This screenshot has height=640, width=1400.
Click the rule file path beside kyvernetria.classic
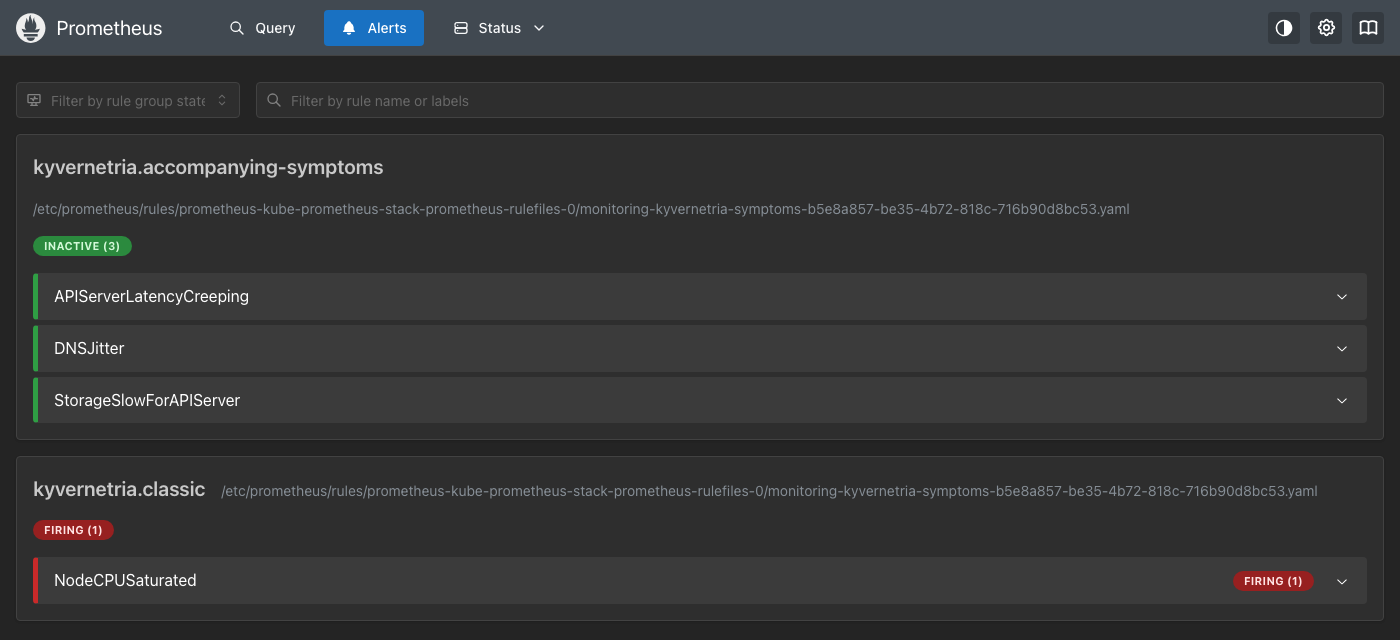769,491
